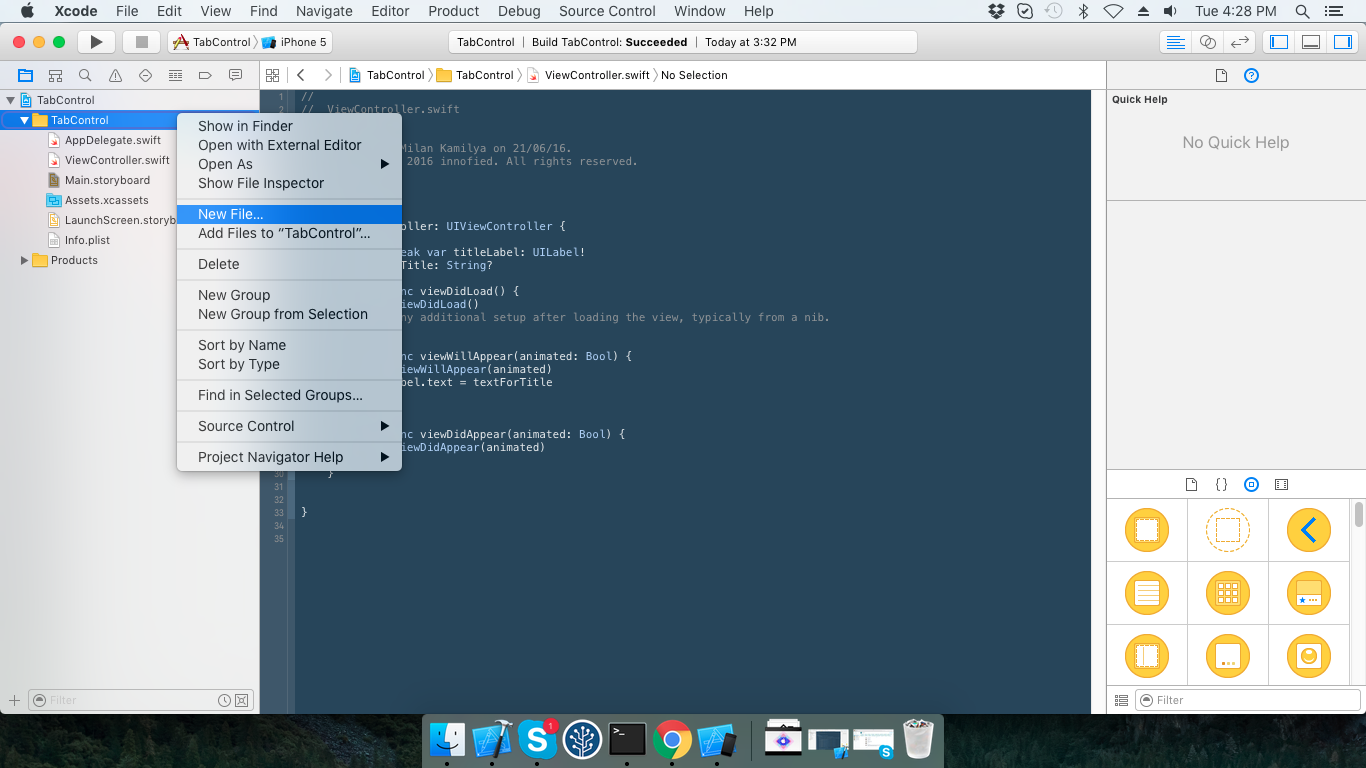
Task: Switch to the Assistant editor
Action: (1208, 42)
